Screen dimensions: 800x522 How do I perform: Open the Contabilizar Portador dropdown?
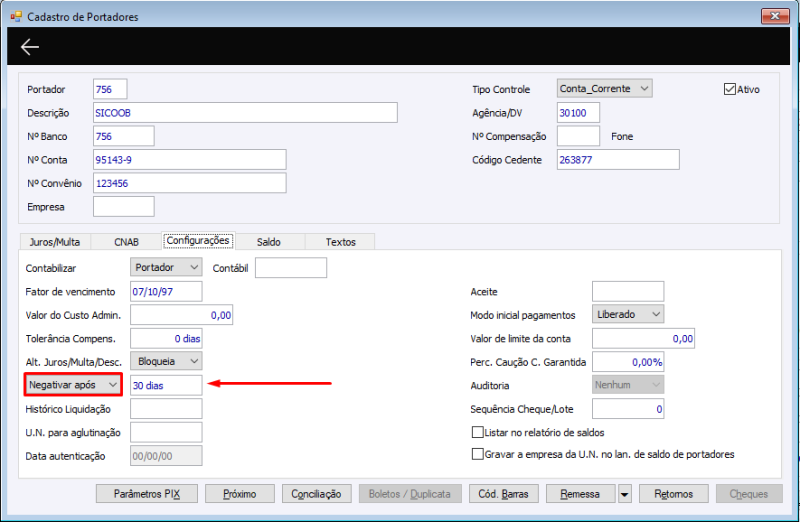[x=166, y=267]
